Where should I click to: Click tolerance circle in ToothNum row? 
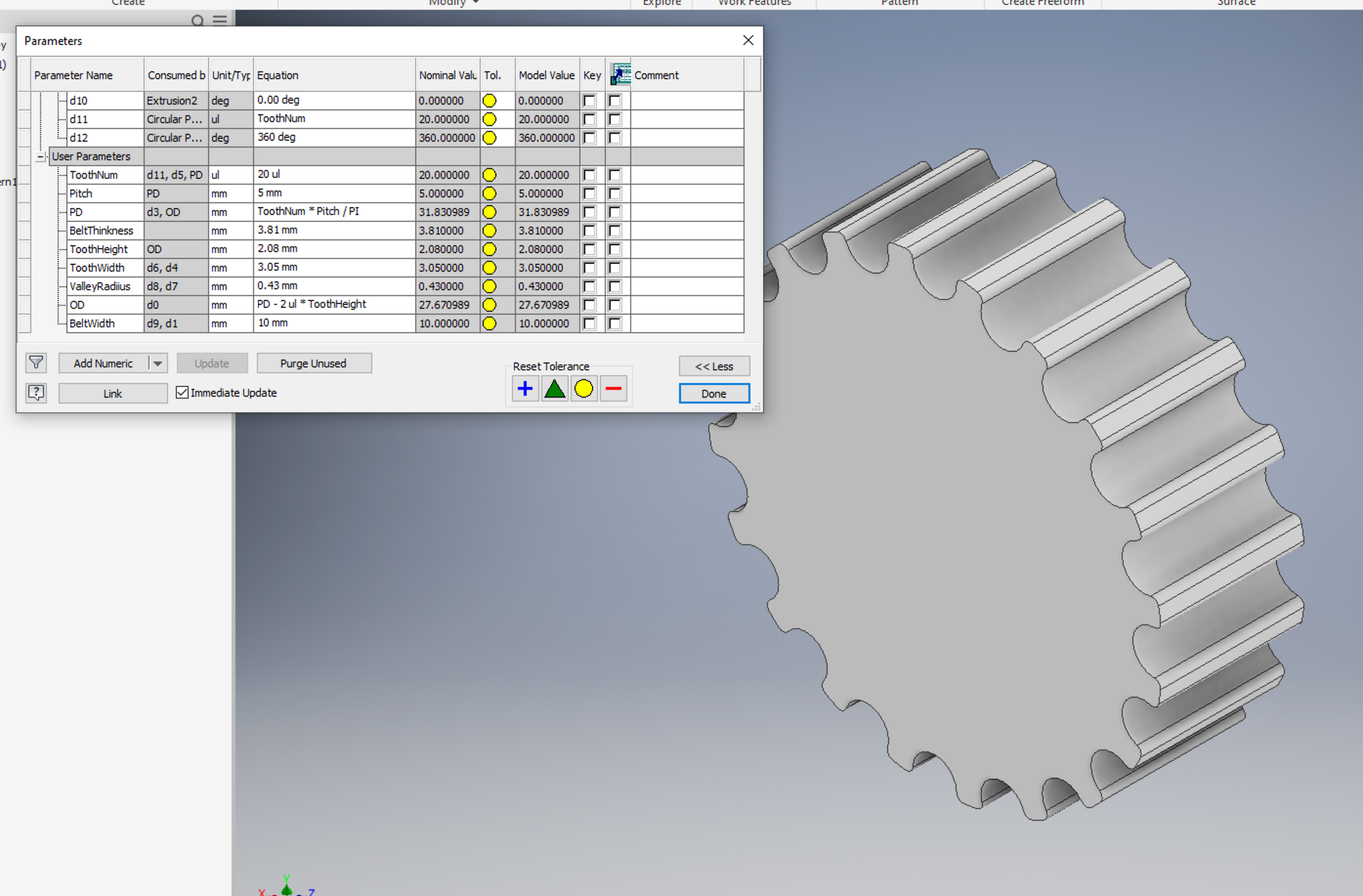coord(489,175)
